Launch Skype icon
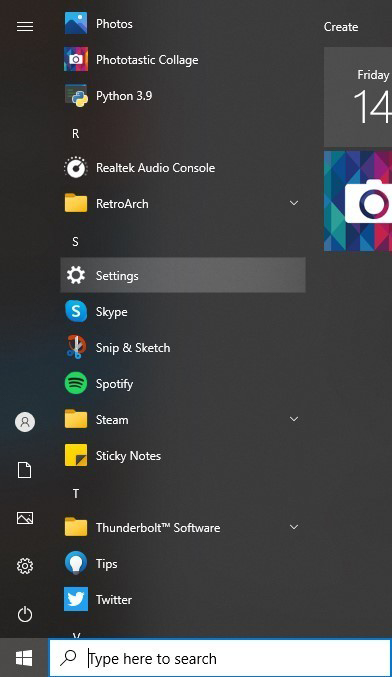This screenshot has height=677, width=392. pos(76,311)
